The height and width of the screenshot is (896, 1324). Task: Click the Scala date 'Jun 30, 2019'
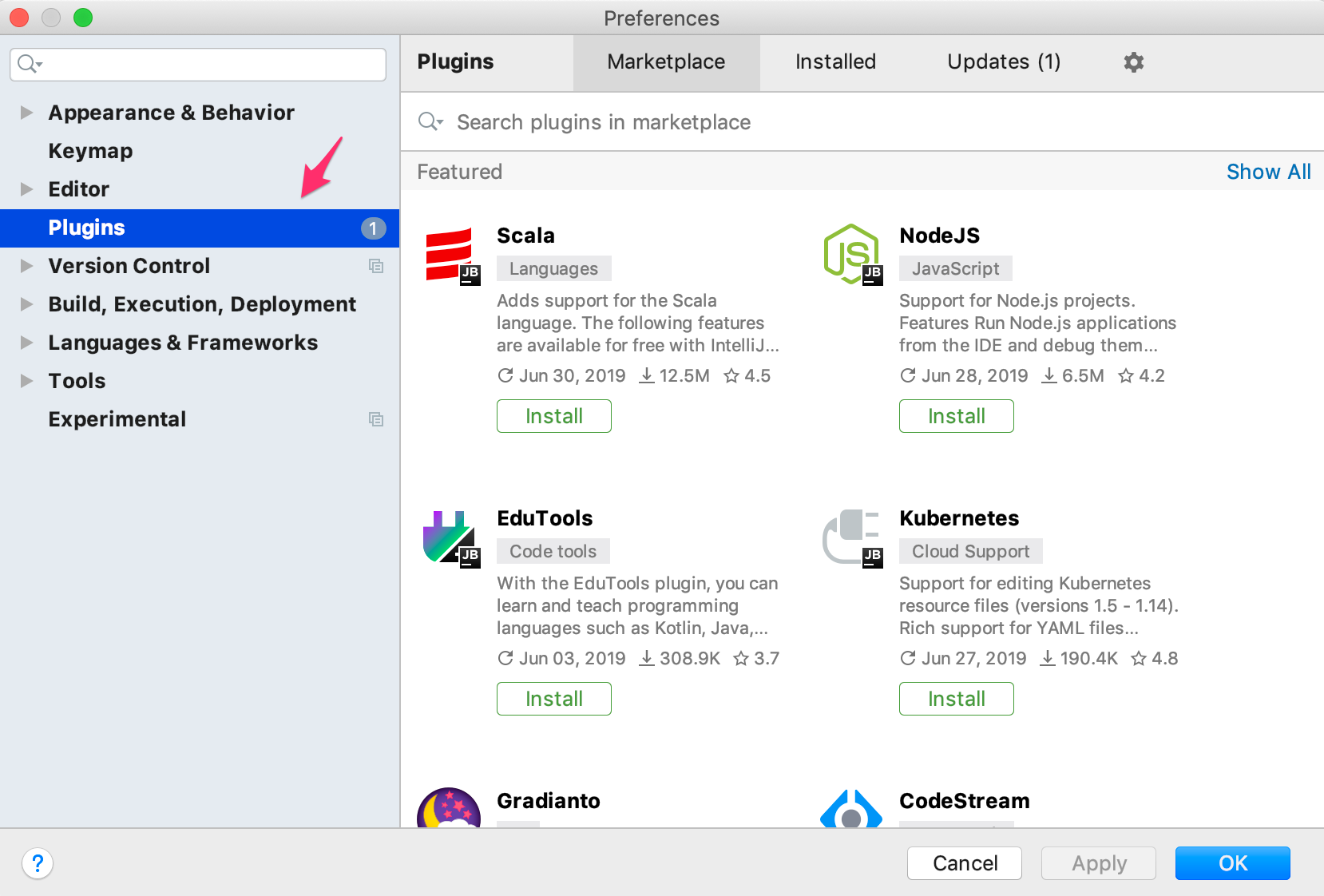(572, 375)
